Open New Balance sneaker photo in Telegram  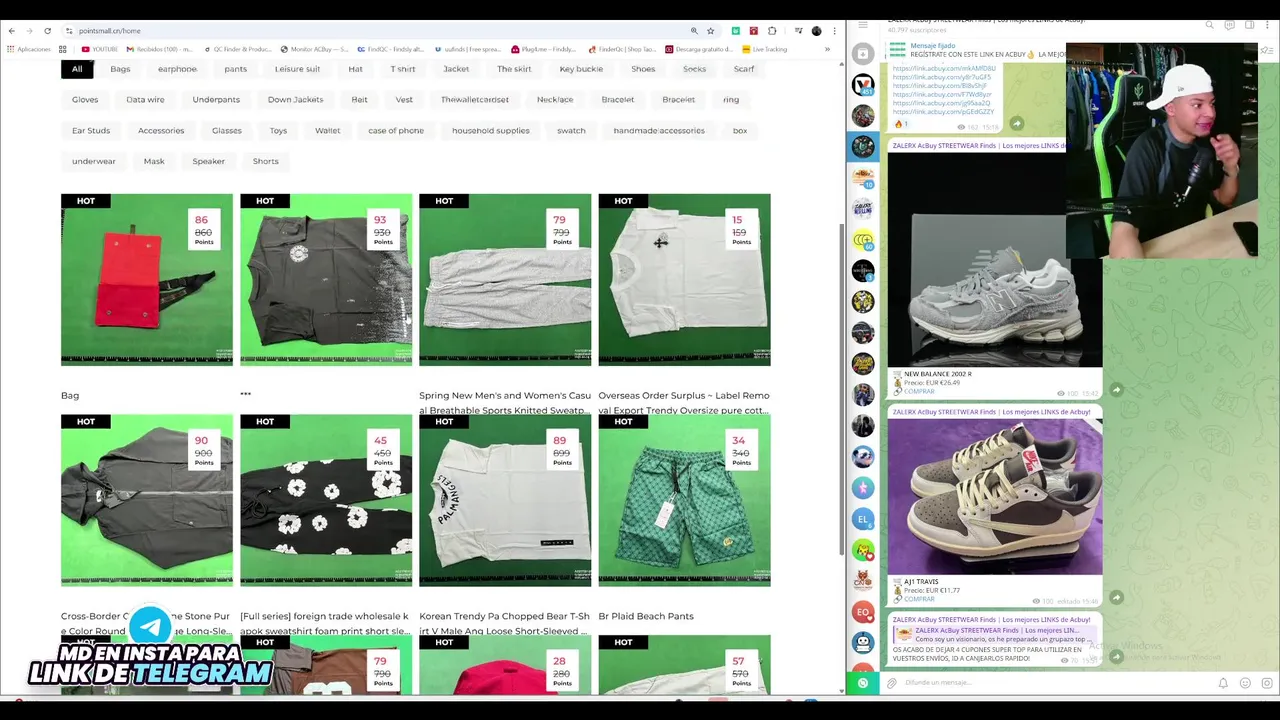[x=995, y=261]
